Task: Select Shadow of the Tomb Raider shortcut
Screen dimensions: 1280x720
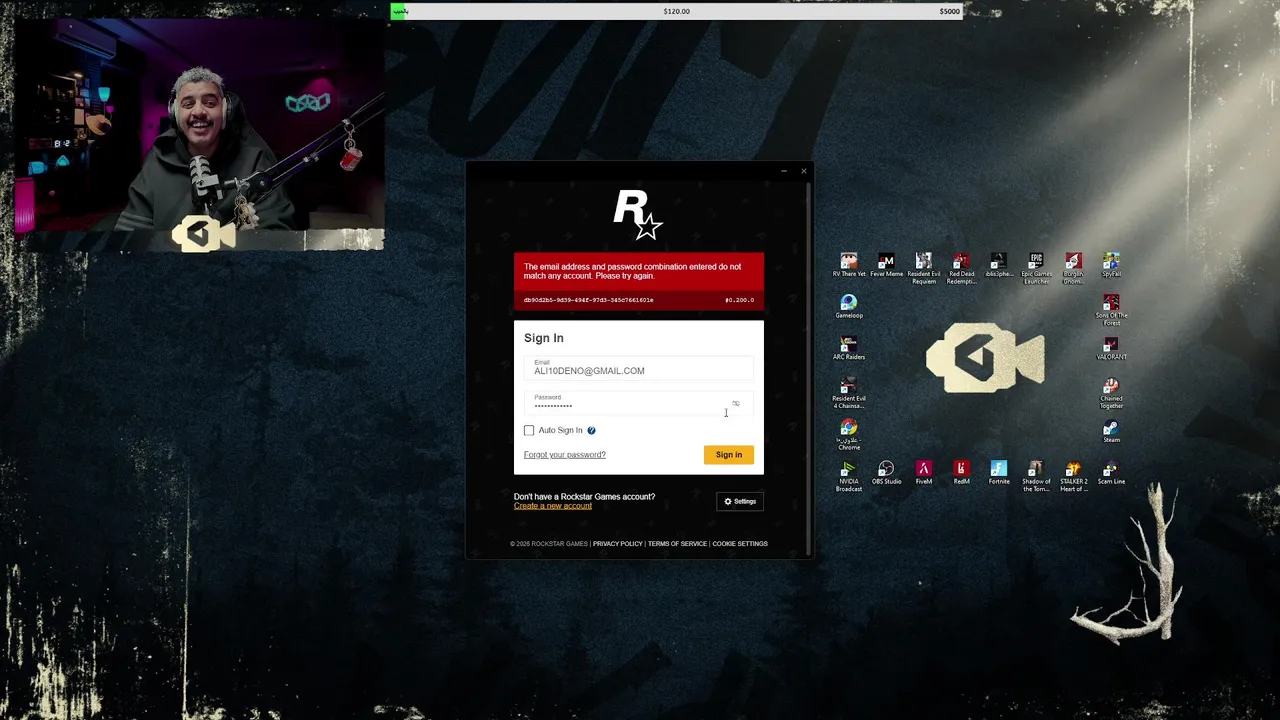Action: (1036, 476)
